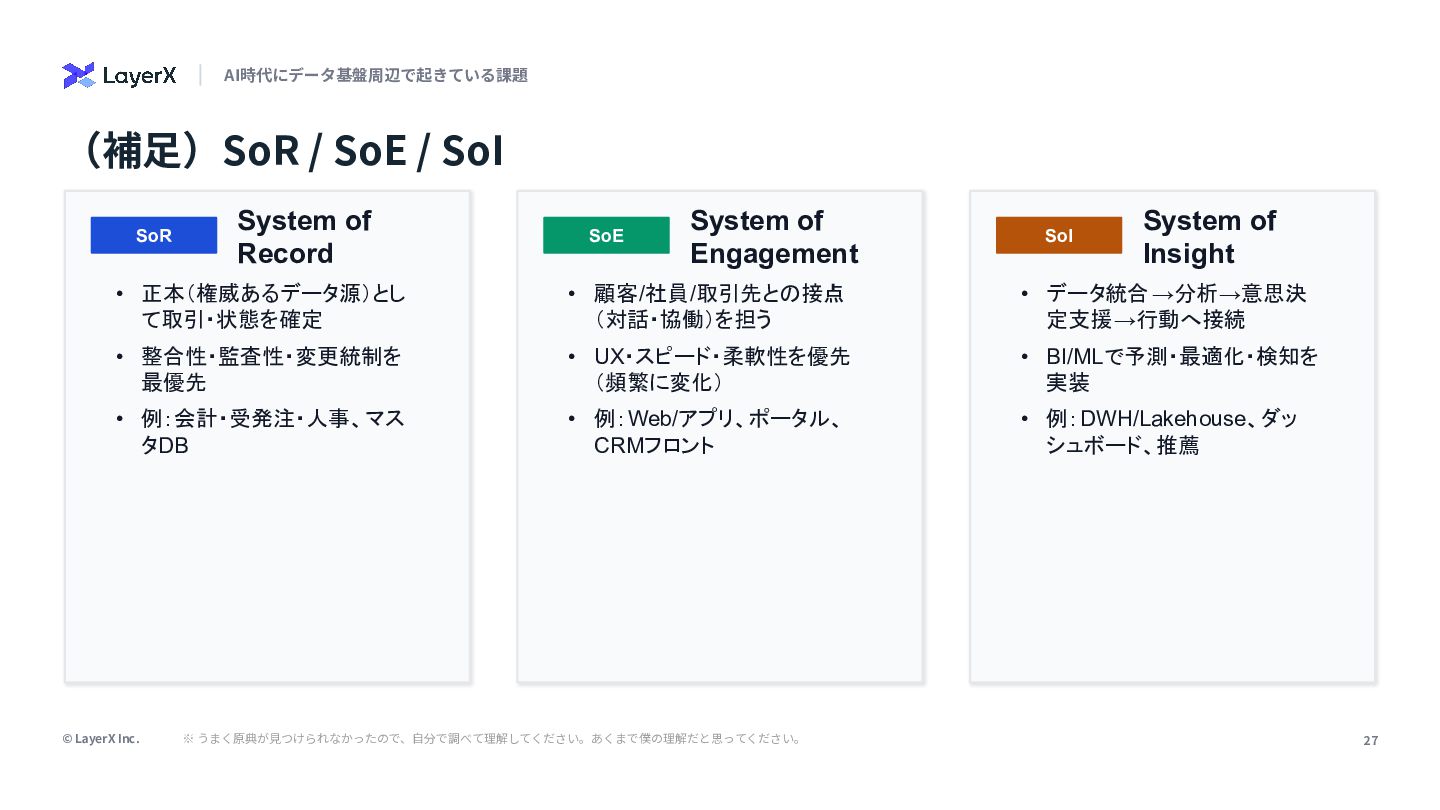Click the AI時代にデータ基盤 header subtitle
Viewport: 1440px width, 810px height.
click(375, 75)
